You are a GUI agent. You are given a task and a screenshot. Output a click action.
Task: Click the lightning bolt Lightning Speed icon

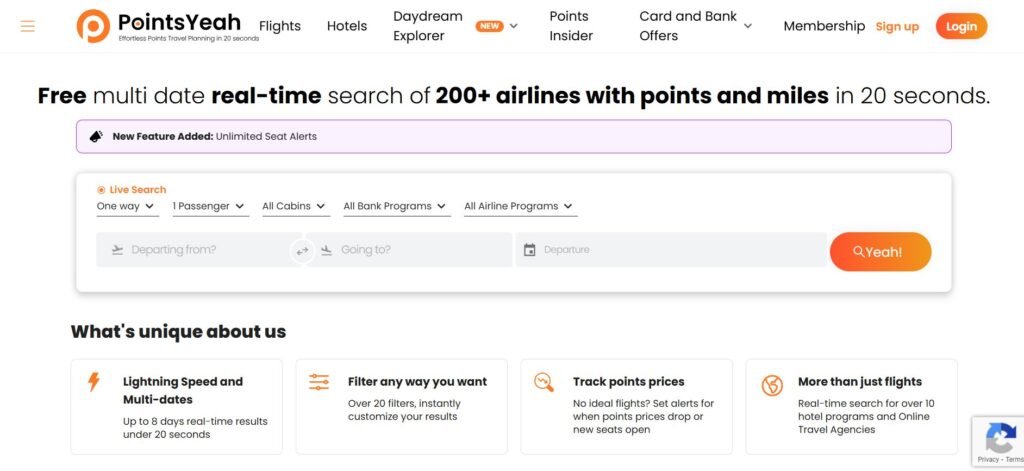click(93, 382)
